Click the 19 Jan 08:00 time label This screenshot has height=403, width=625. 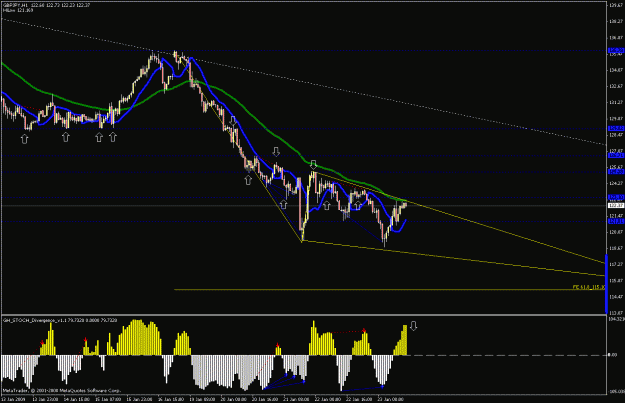point(202,399)
